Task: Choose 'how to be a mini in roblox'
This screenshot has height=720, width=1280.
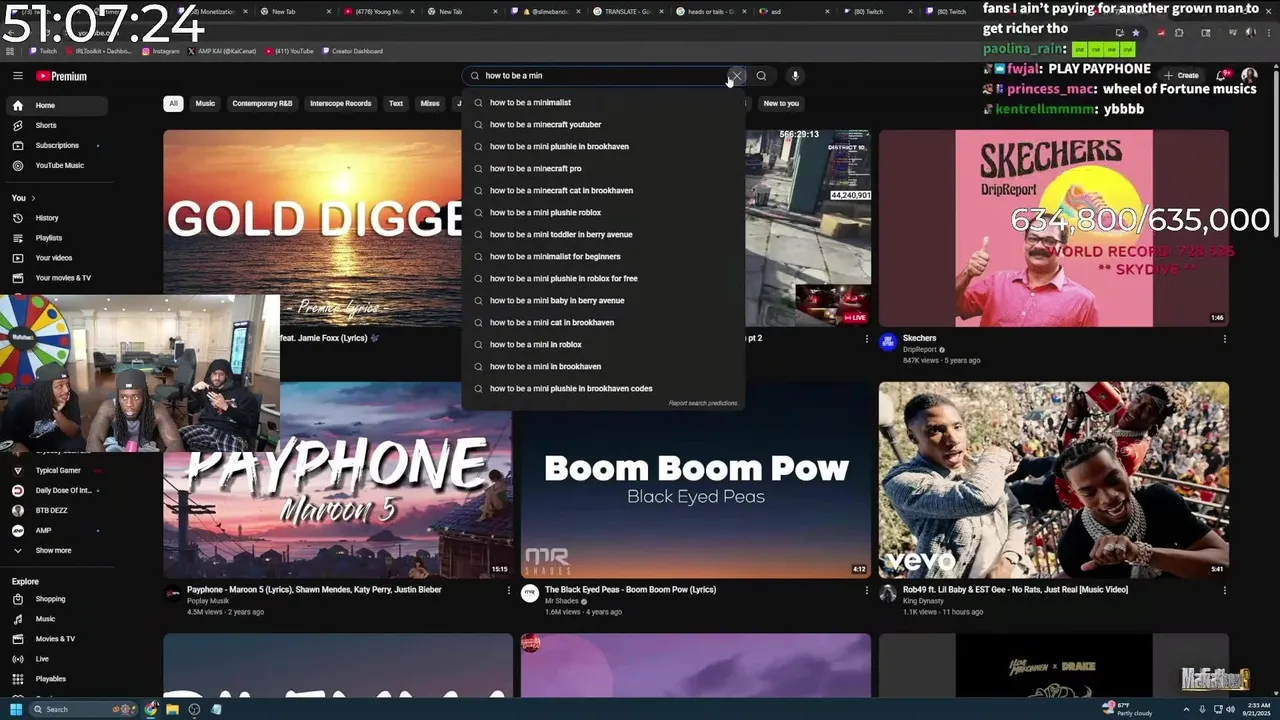Action: pos(603,344)
